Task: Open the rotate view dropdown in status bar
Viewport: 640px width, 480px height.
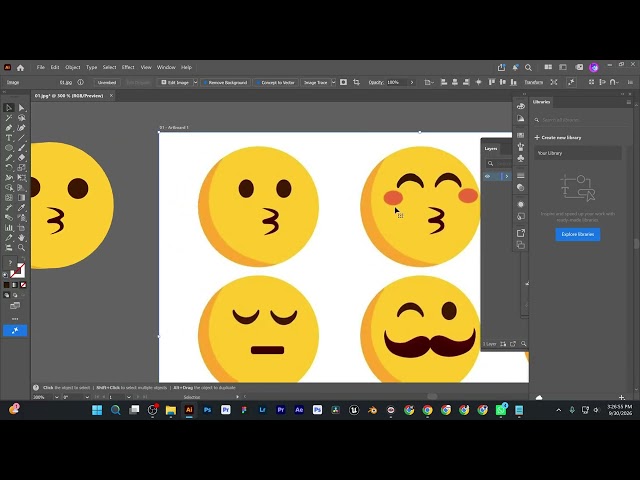Action: click(87, 397)
